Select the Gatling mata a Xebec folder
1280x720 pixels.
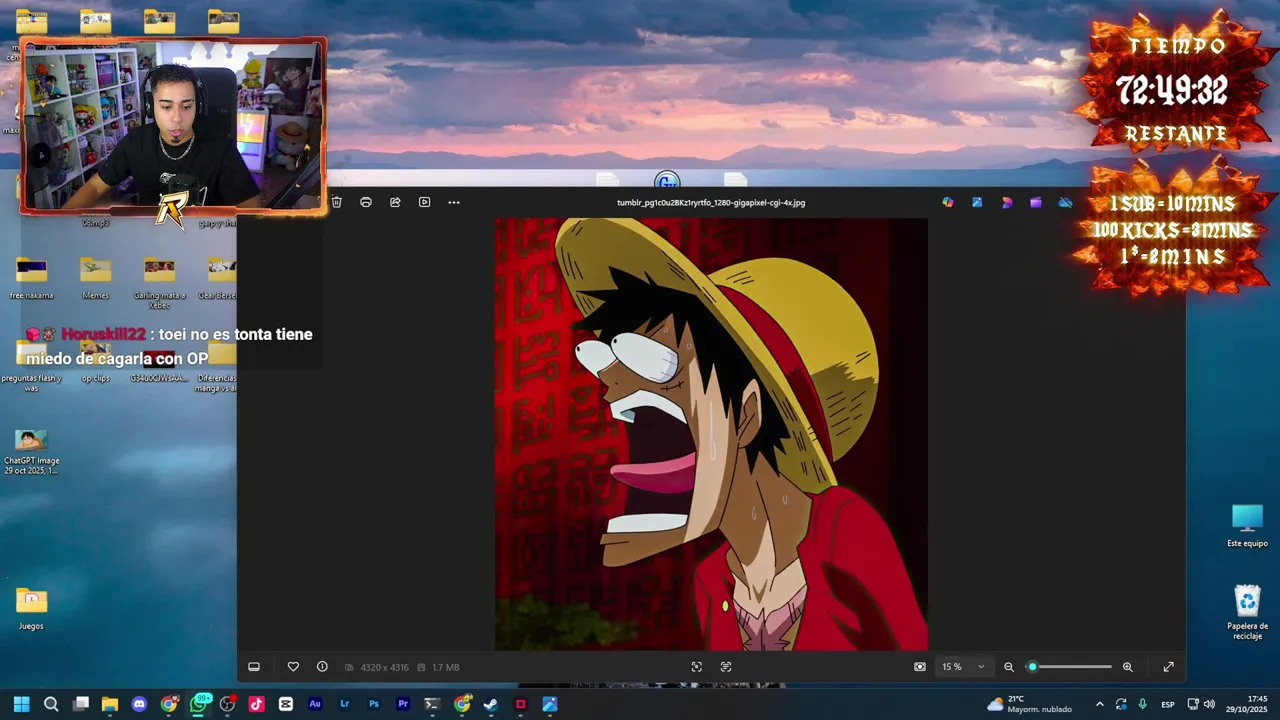click(x=159, y=283)
